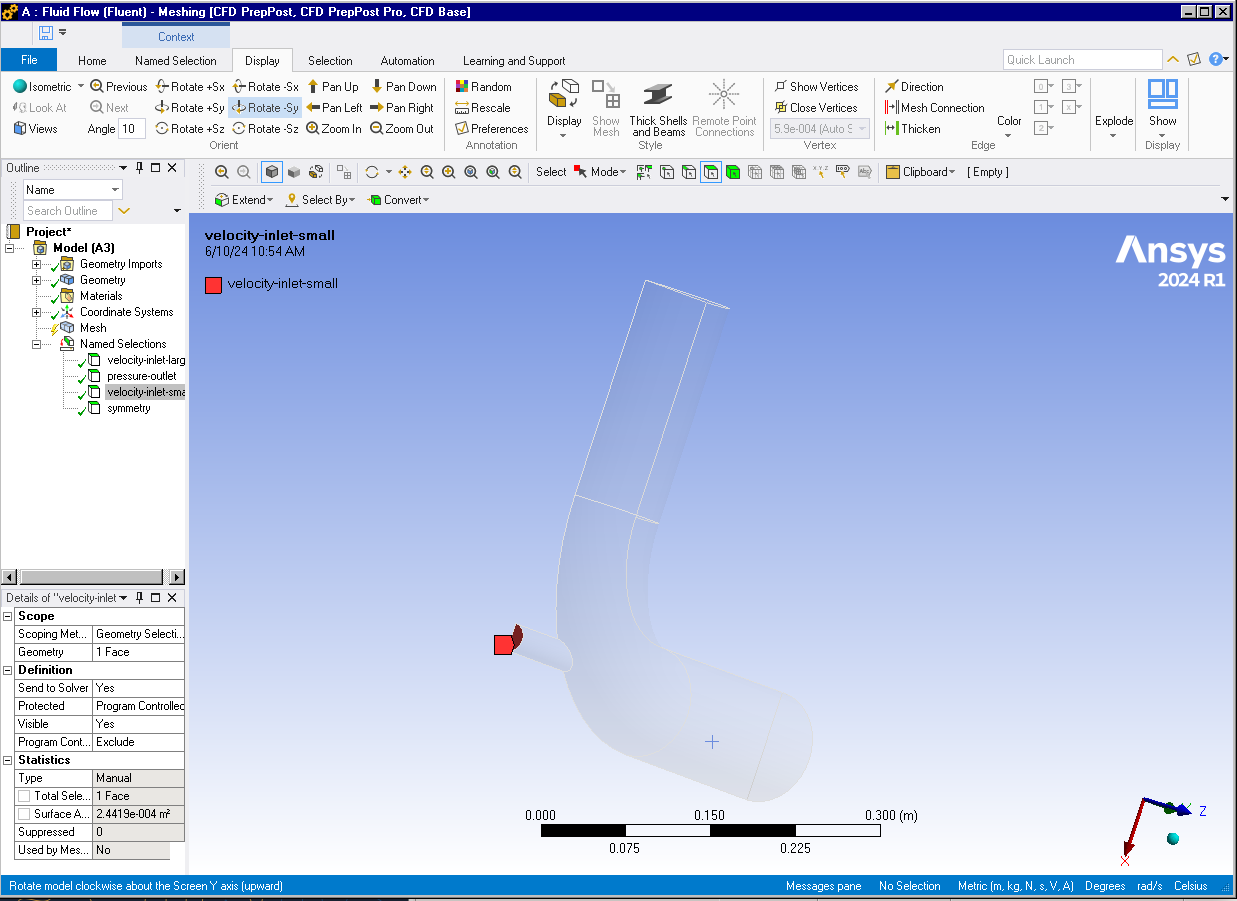
Task: Toggle the Surface Area checkbox
Action: coord(23,814)
